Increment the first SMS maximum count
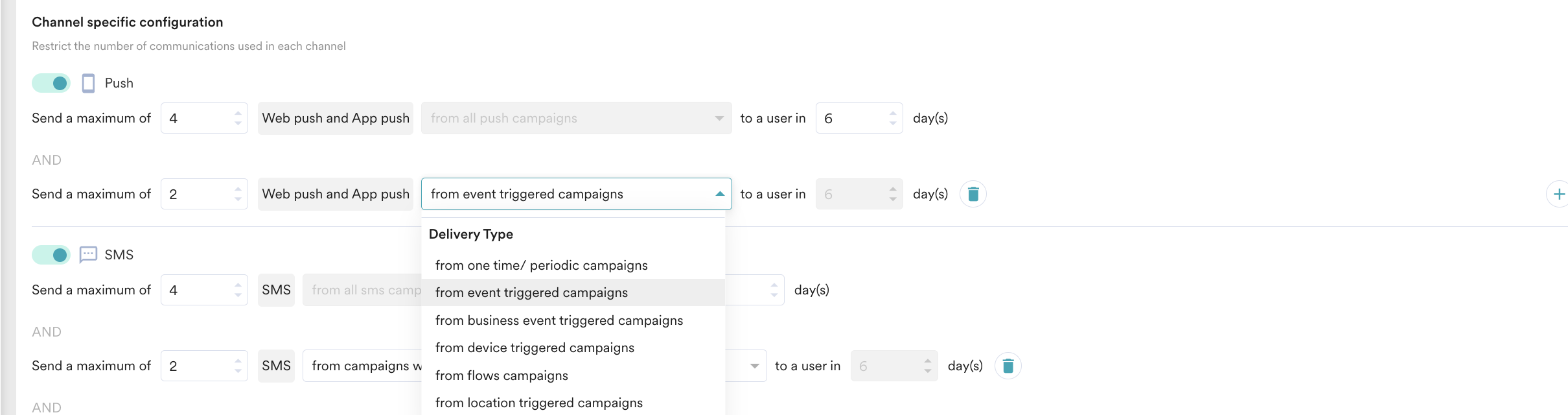This screenshot has width=1568, height=415. pos(238,284)
